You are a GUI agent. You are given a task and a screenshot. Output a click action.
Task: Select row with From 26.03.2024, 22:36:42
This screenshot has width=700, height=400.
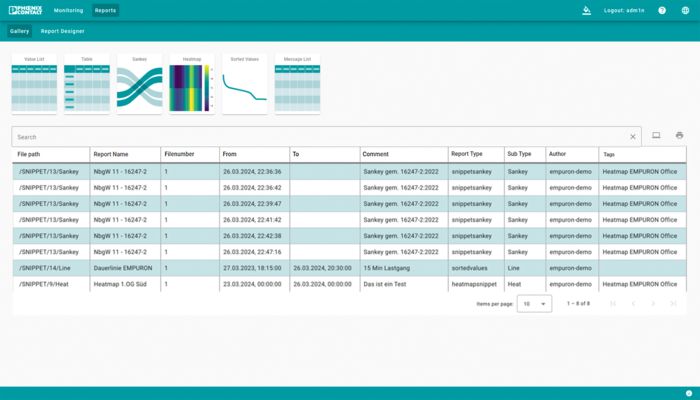[350, 188]
